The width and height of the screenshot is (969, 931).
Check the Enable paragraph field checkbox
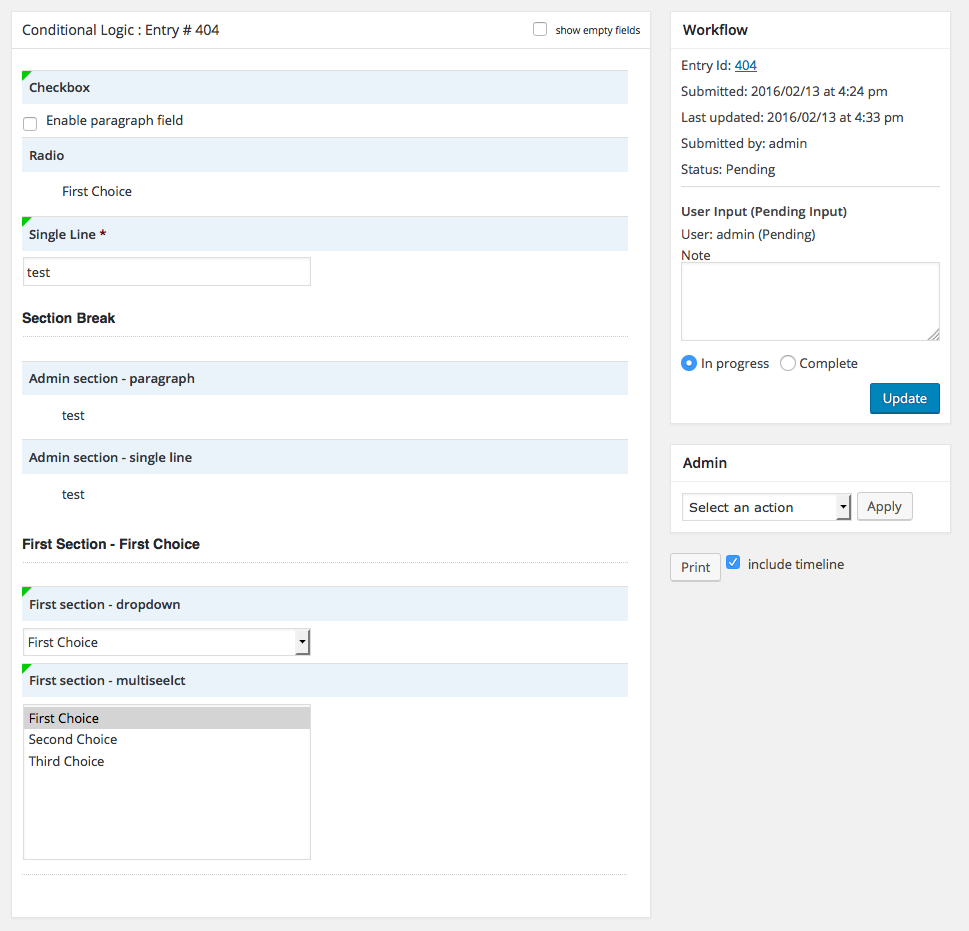pos(29,123)
